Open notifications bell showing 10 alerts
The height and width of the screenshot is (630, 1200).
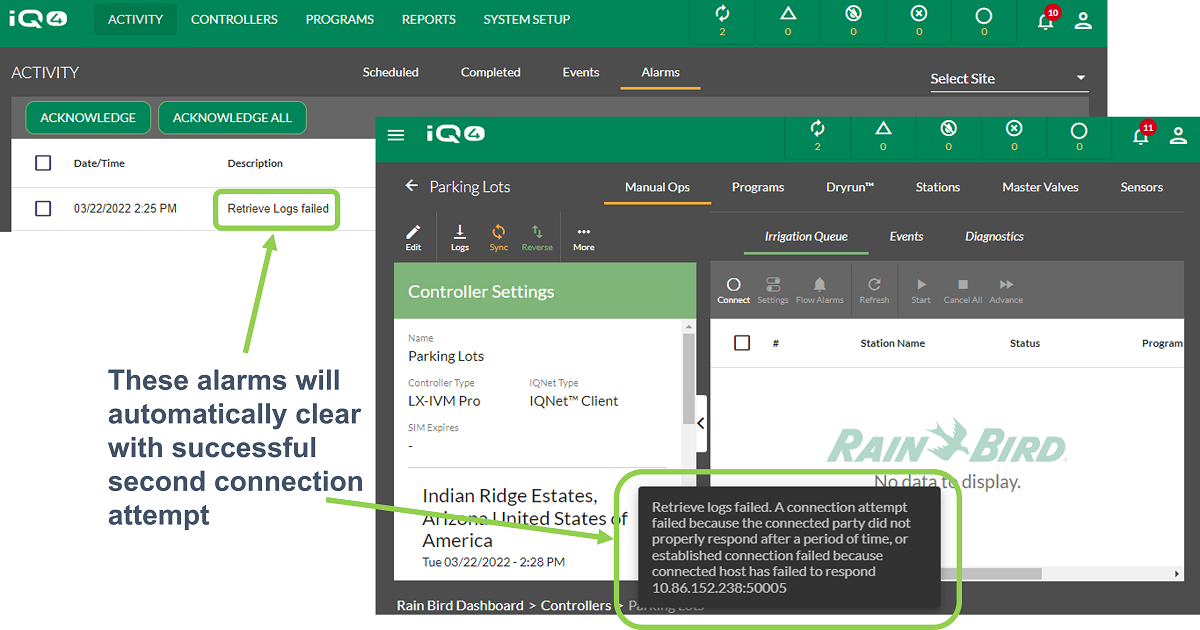click(1046, 19)
